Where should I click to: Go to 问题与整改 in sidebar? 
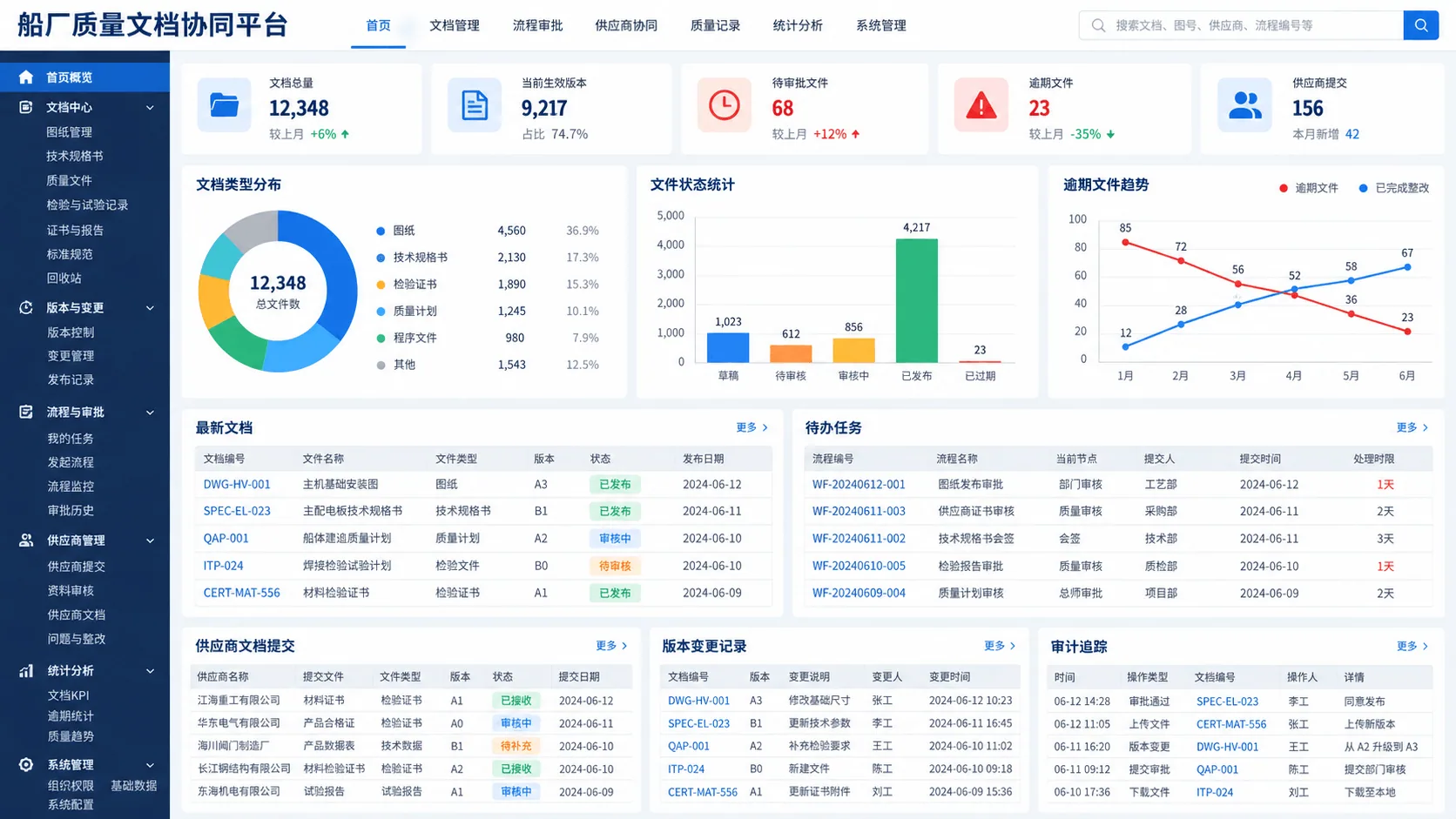click(77, 638)
